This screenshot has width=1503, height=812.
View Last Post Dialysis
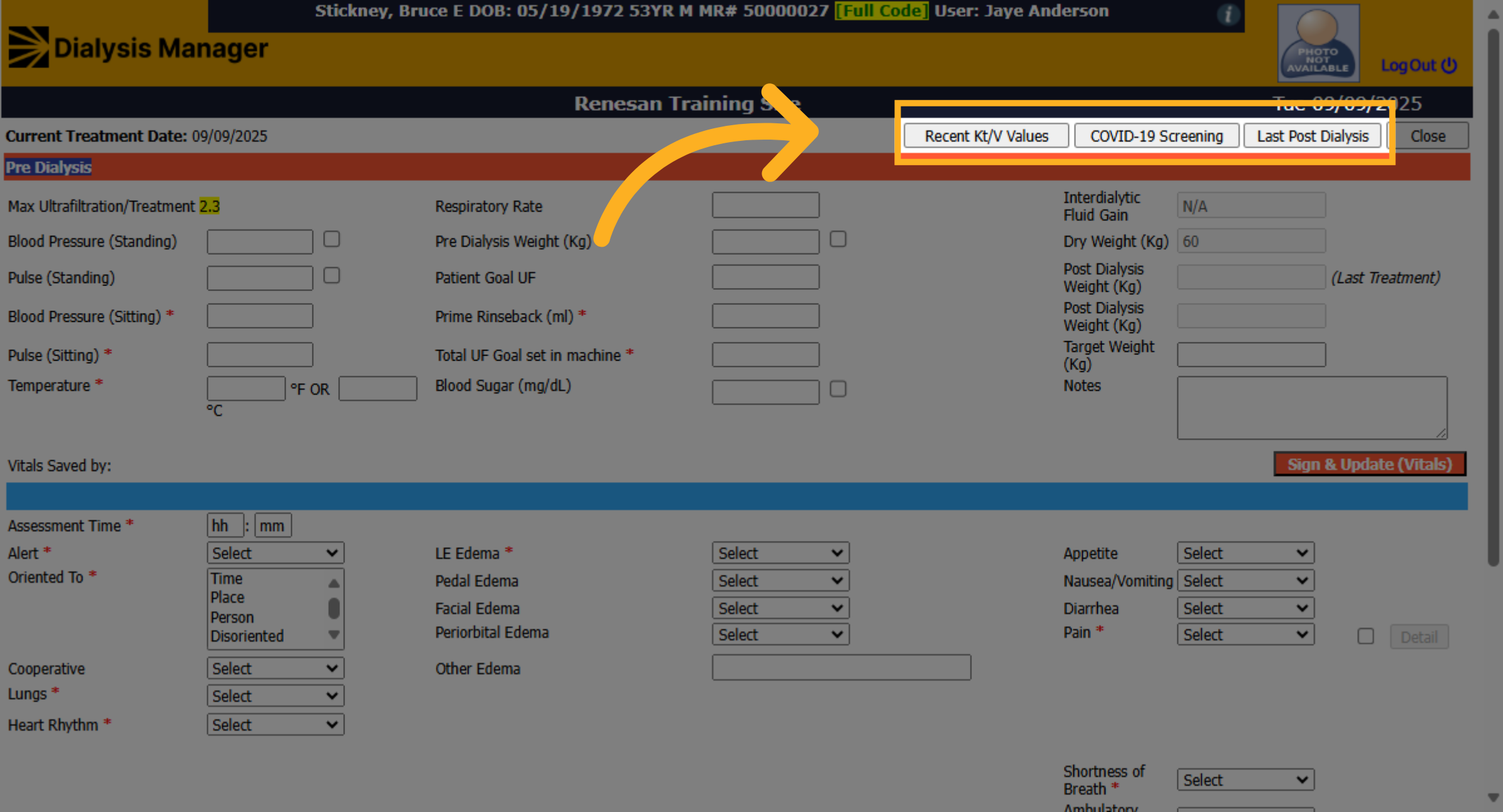1313,136
